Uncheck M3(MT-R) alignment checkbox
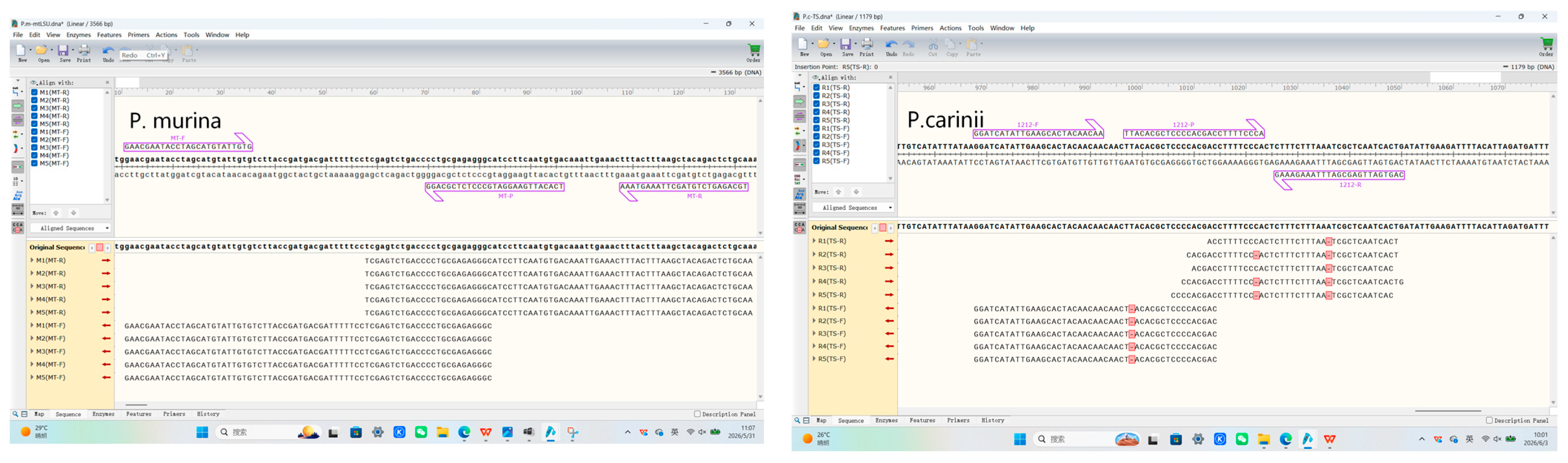The image size is (1568, 463). click(35, 108)
